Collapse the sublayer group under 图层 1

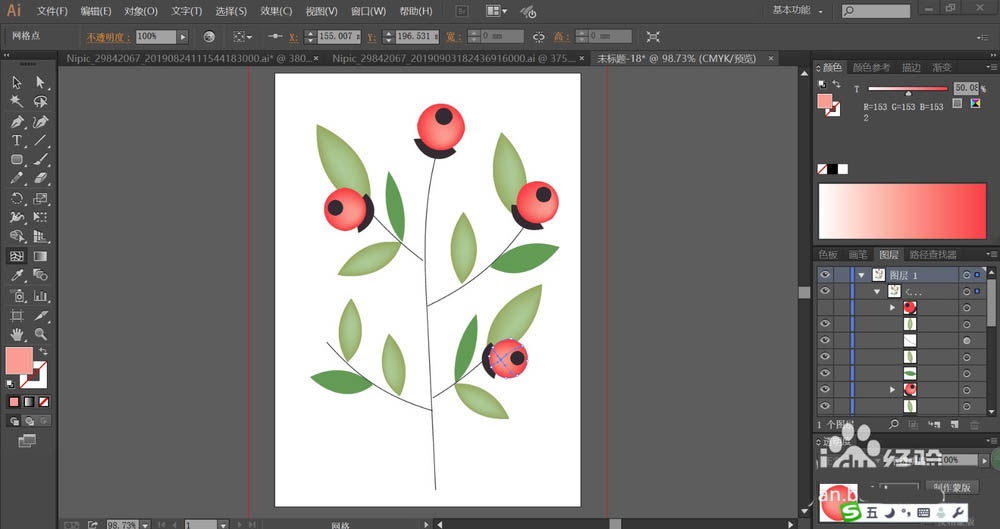point(877,292)
